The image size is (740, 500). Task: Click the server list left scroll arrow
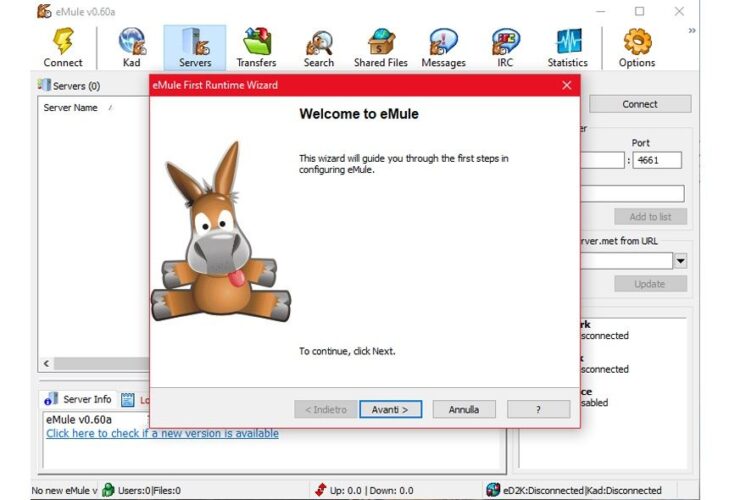[46, 363]
